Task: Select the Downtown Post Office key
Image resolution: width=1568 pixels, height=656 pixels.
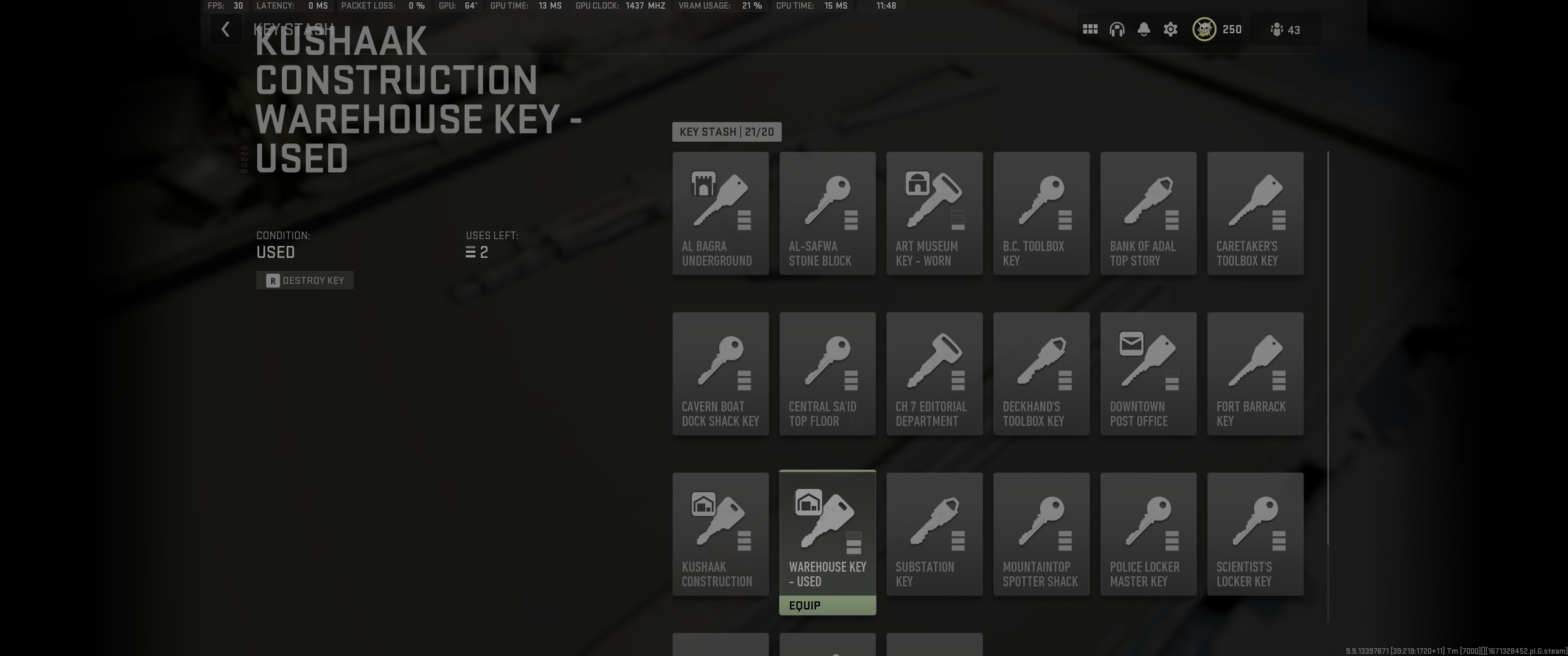Action: tap(1149, 374)
